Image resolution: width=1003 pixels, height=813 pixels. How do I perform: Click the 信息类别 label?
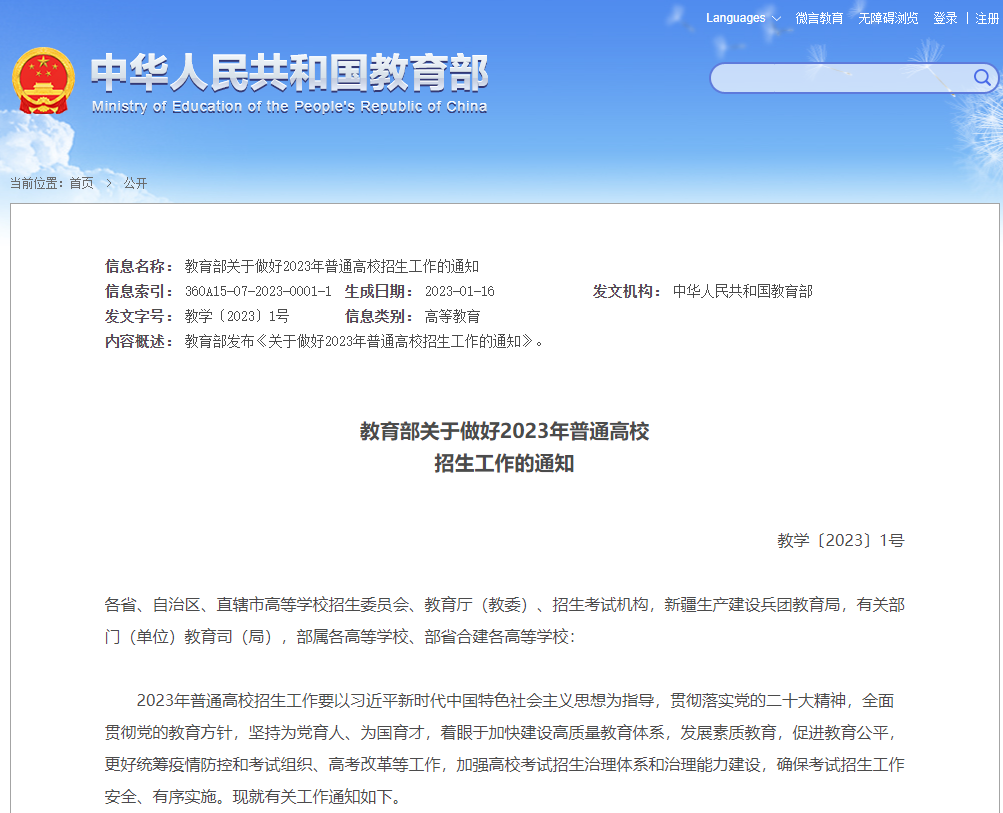[x=379, y=317]
